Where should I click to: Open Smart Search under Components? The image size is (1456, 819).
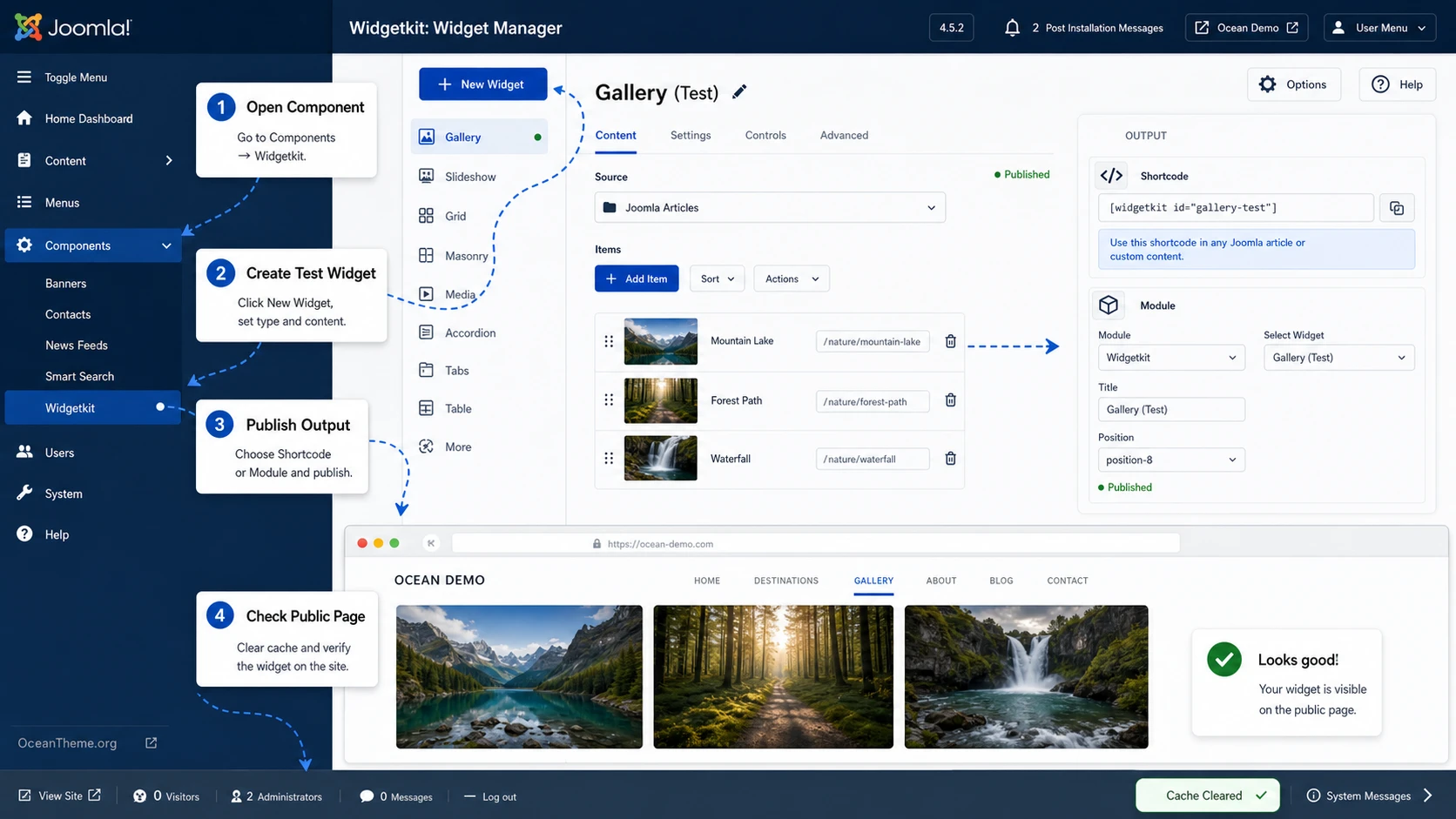point(79,376)
